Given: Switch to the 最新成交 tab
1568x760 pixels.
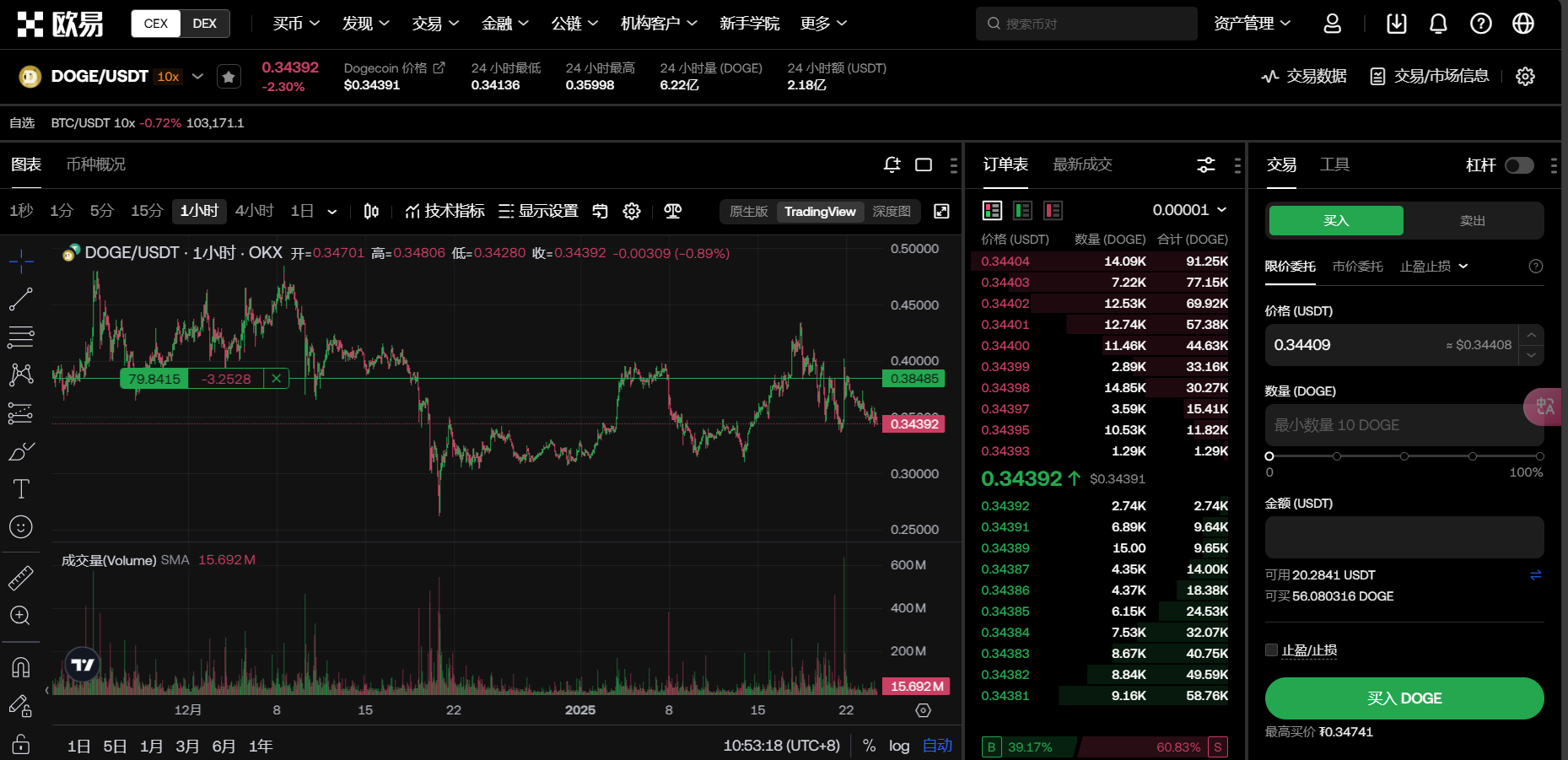Looking at the screenshot, I should click(1082, 164).
